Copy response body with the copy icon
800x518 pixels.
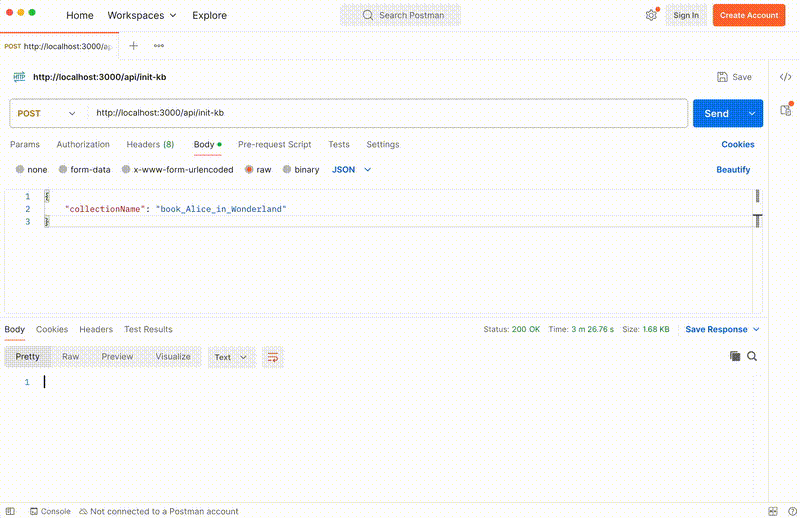pyautogui.click(x=735, y=356)
